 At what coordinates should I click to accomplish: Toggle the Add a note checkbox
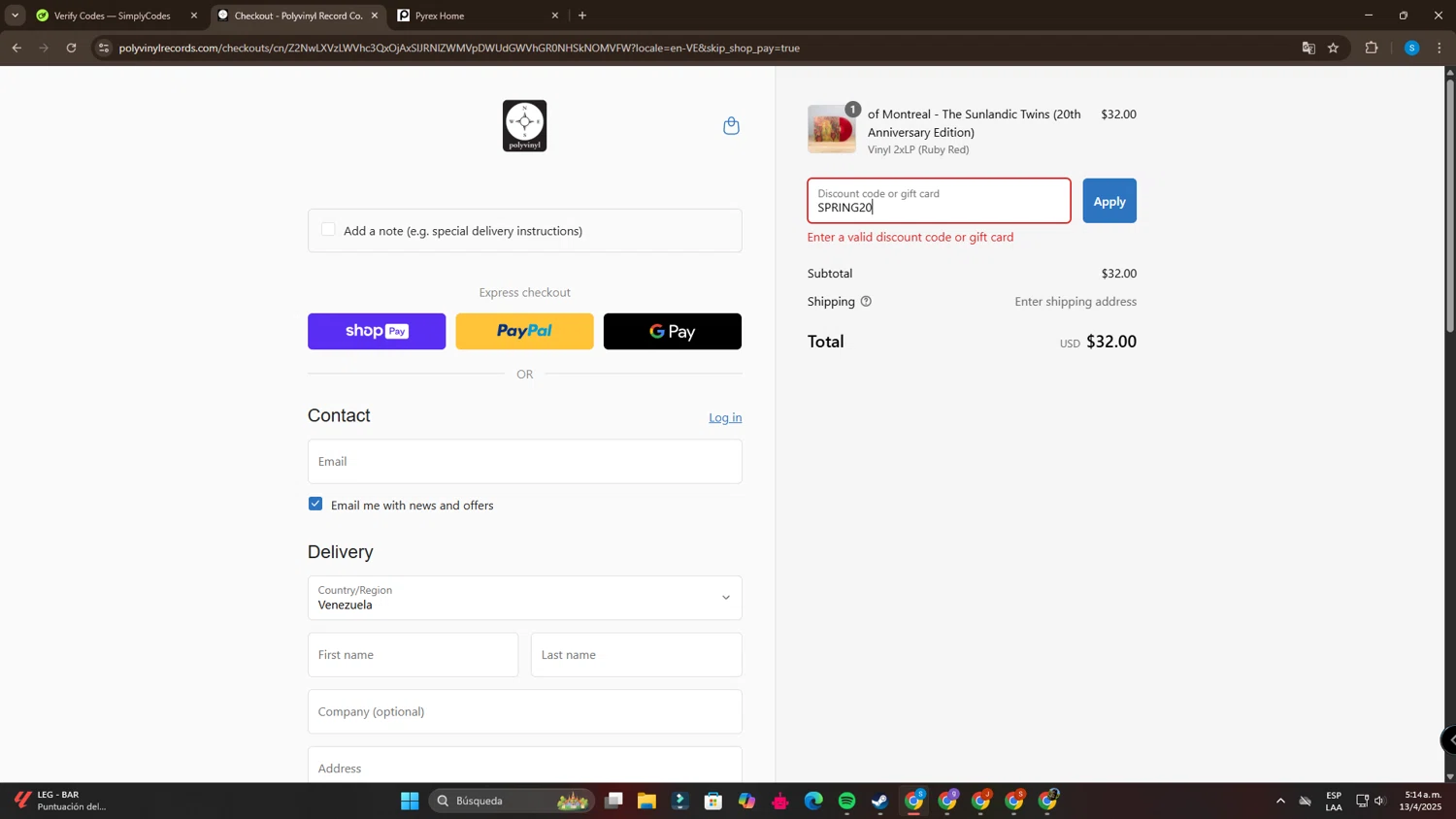328,230
